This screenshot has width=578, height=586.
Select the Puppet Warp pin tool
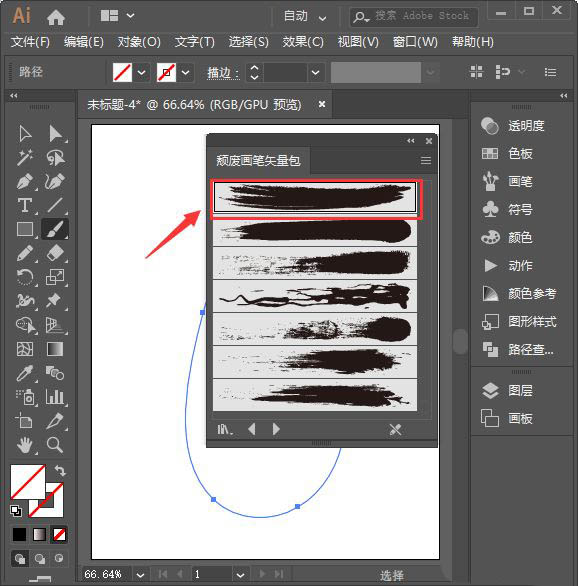(55, 301)
